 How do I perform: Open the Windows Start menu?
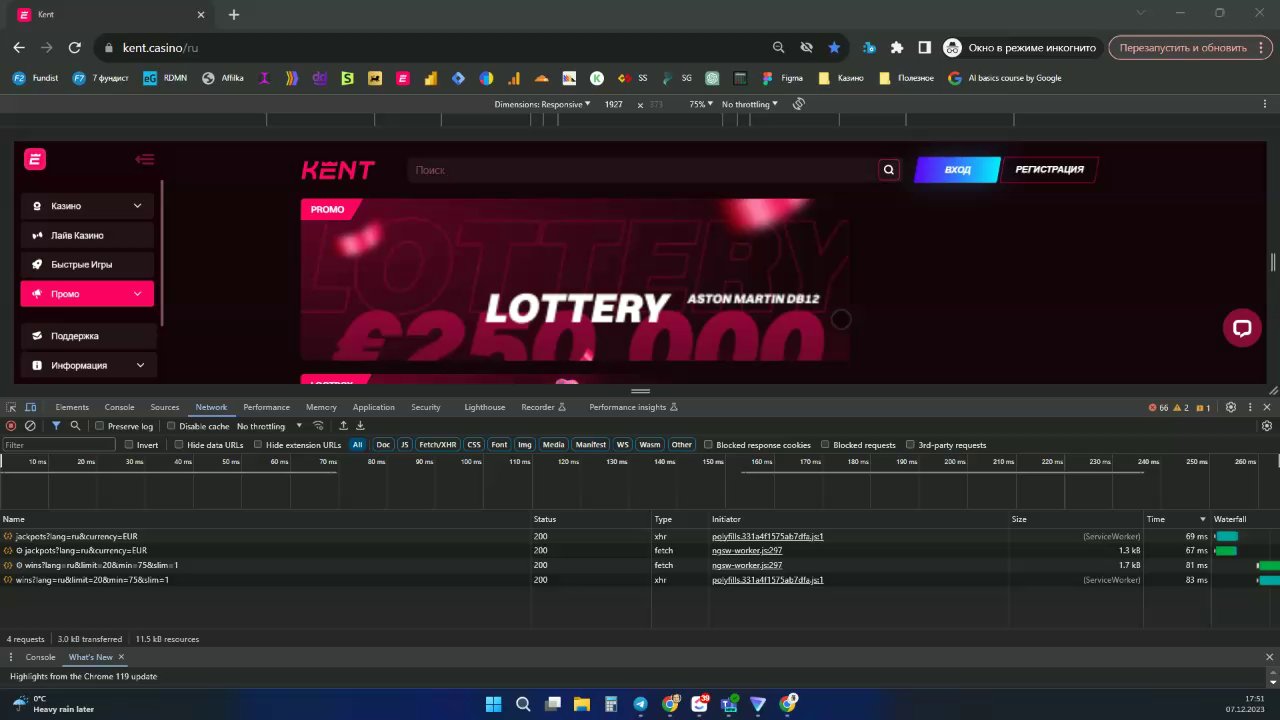click(x=493, y=704)
